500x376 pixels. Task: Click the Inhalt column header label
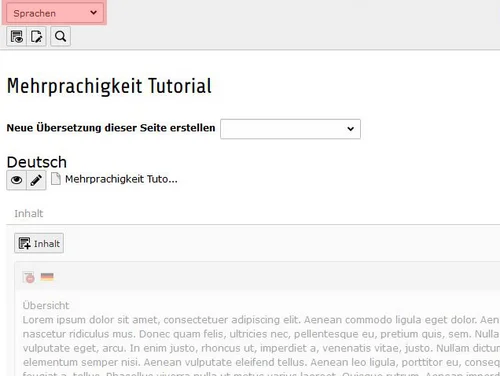point(29,213)
